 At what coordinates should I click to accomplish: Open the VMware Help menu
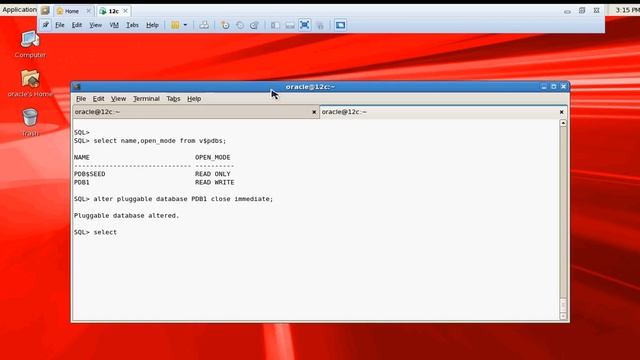point(152,25)
